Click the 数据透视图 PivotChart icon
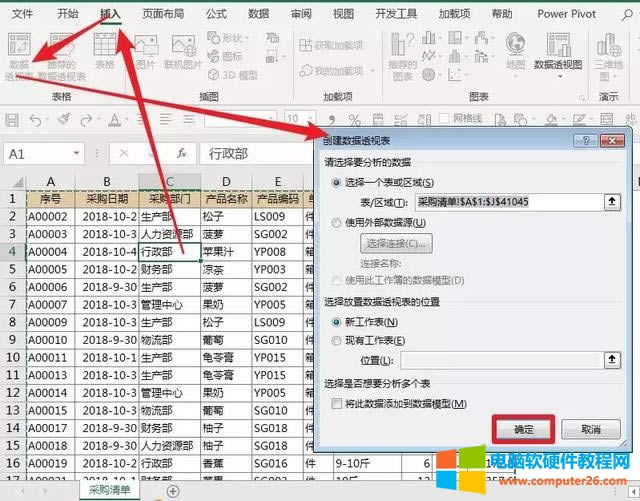Viewport: 640px width, 501px height. click(x=557, y=52)
